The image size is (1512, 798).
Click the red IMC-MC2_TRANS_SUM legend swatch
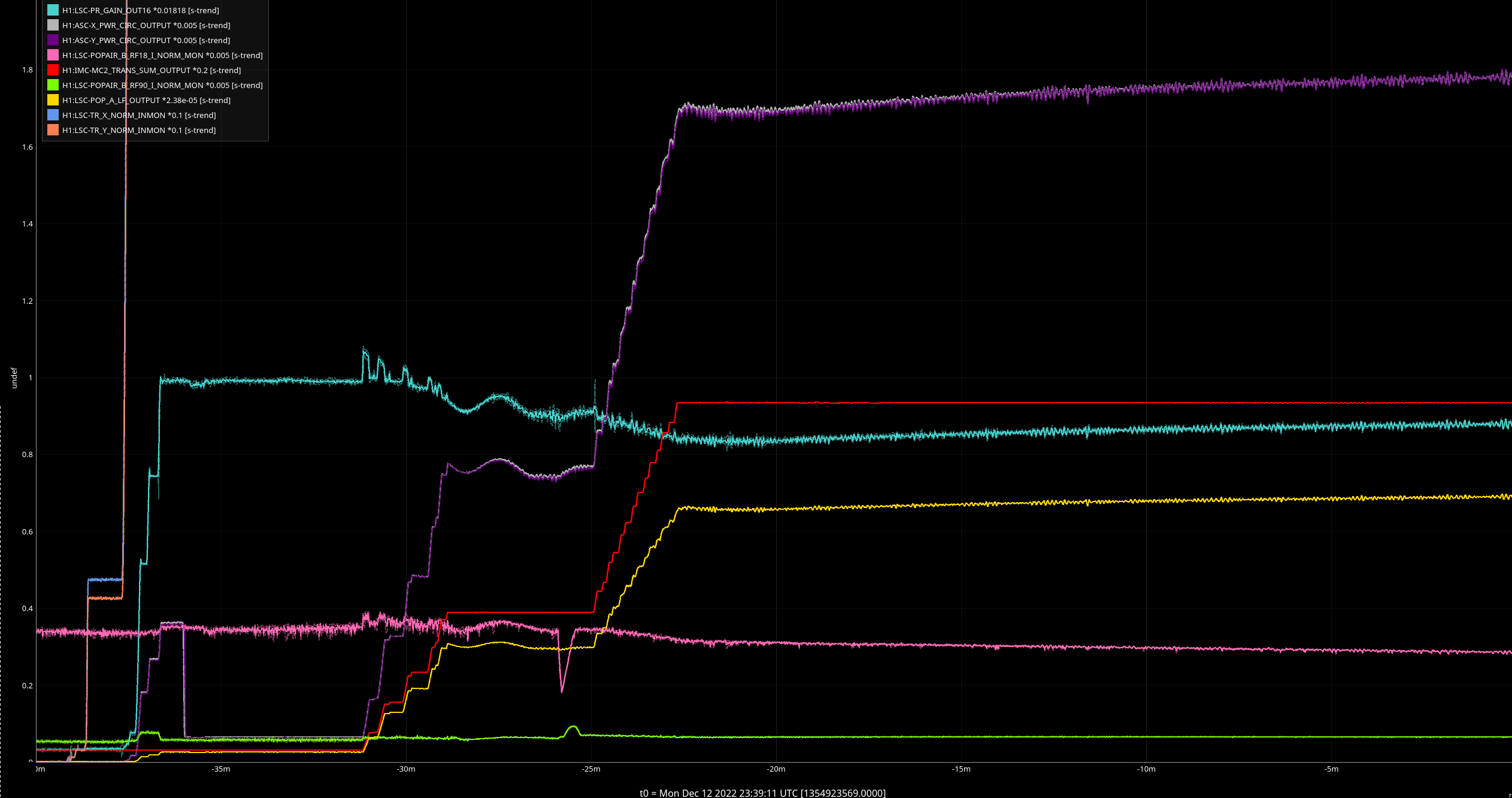click(x=53, y=70)
